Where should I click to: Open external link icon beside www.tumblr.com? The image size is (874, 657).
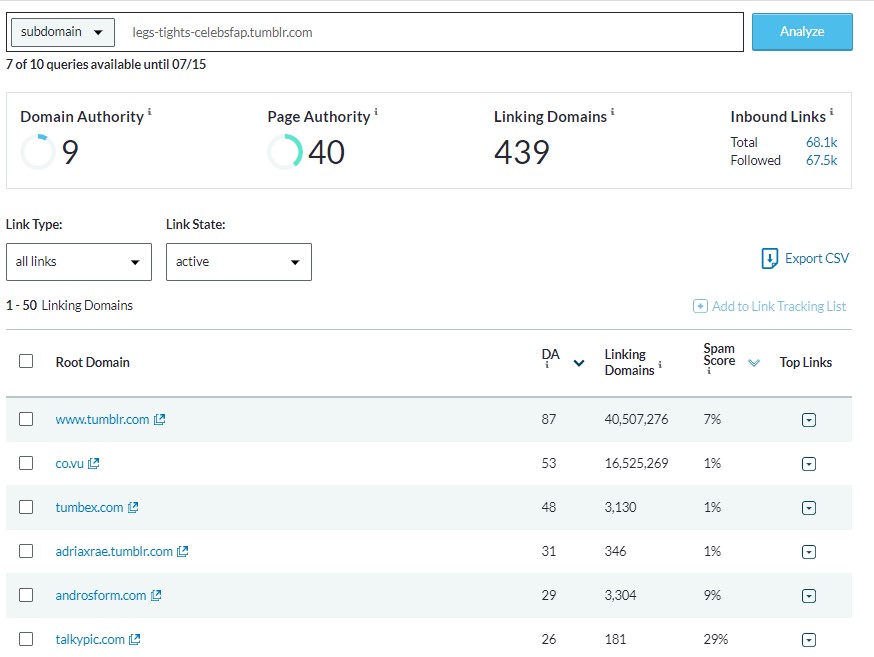[x=159, y=419]
